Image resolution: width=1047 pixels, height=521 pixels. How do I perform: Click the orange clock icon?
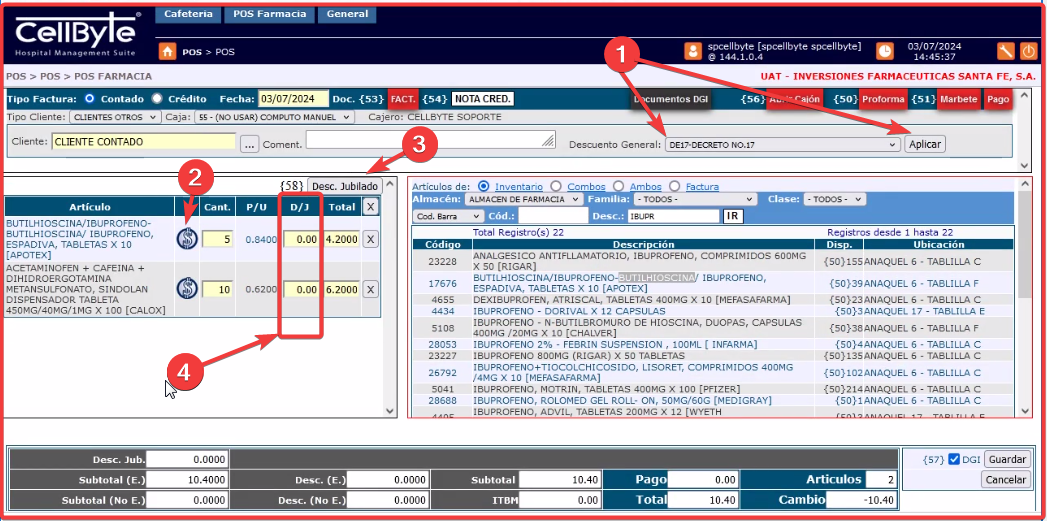(885, 51)
